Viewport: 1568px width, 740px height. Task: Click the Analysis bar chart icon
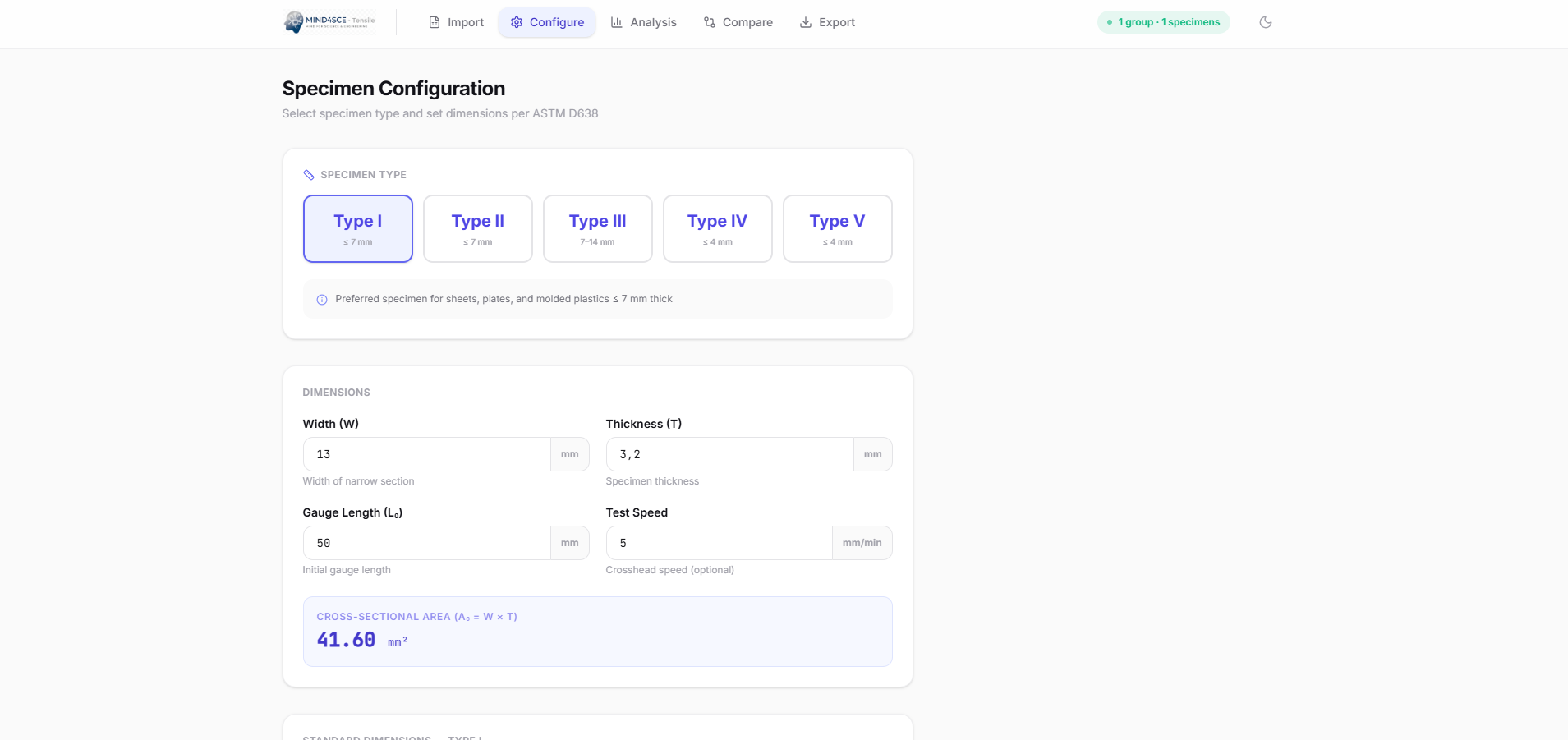click(x=617, y=22)
